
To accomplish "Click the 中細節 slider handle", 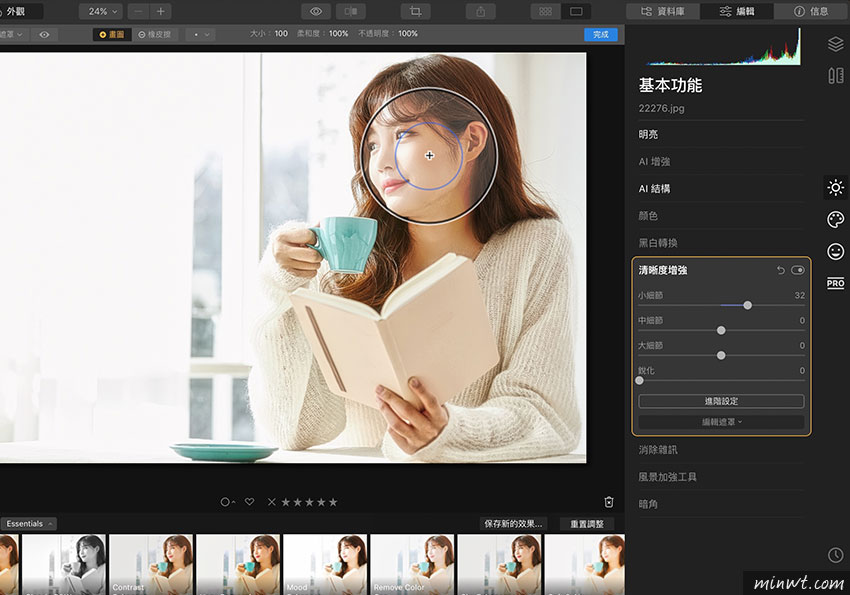I will coord(721,330).
